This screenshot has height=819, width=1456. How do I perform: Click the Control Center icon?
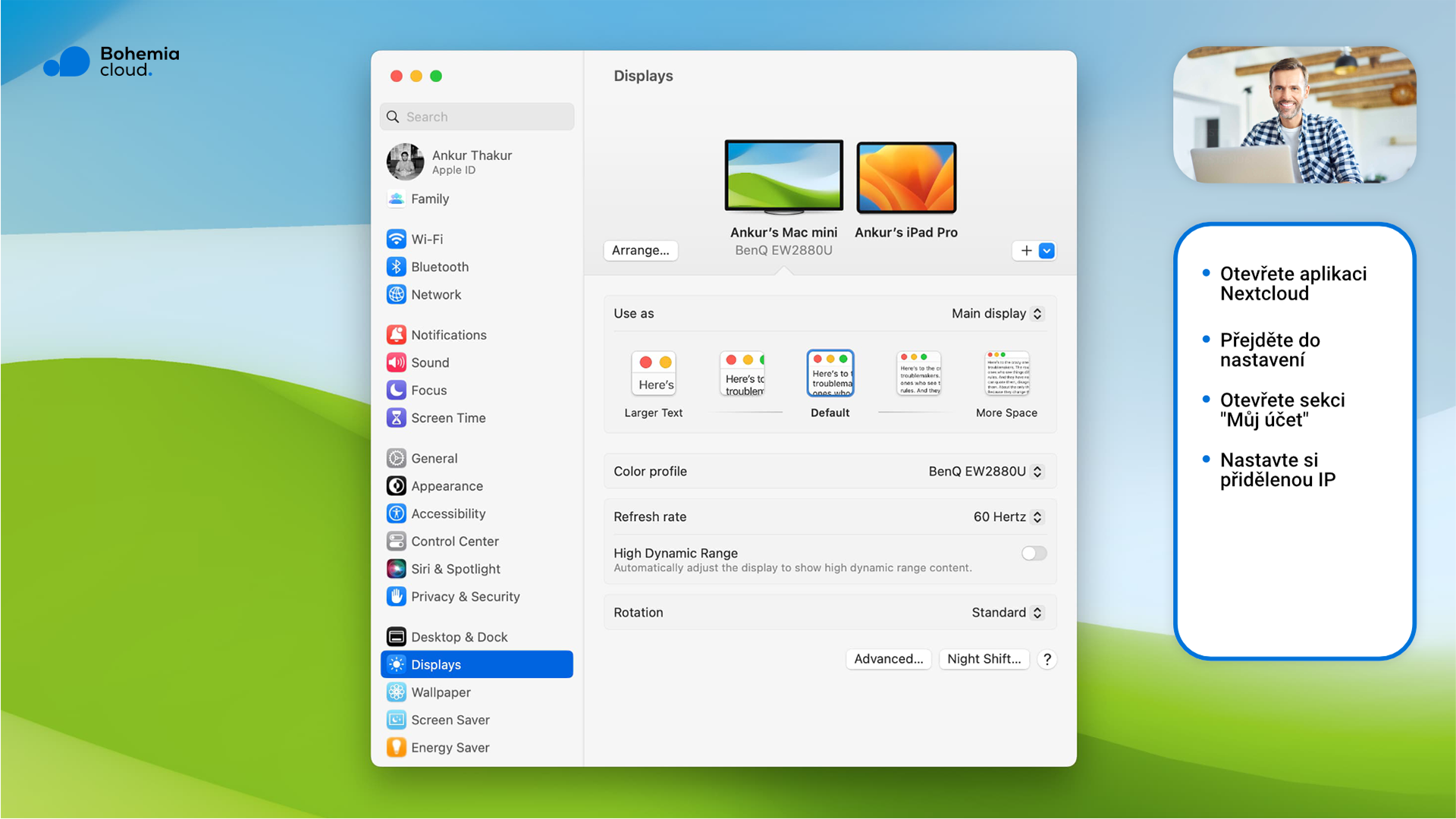click(396, 541)
